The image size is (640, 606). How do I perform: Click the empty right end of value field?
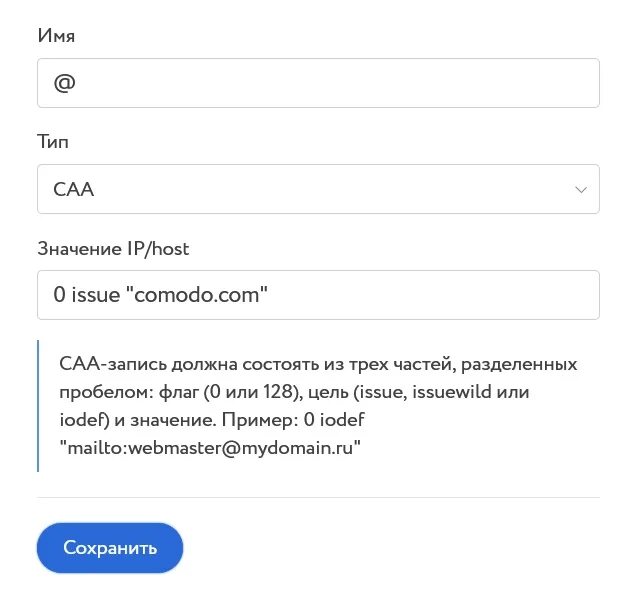[480, 295]
